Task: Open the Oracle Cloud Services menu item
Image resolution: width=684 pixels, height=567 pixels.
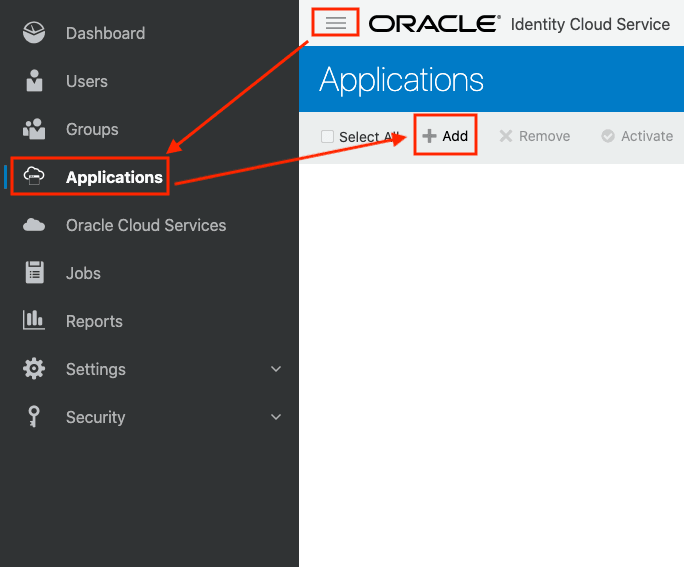Action: click(x=146, y=225)
